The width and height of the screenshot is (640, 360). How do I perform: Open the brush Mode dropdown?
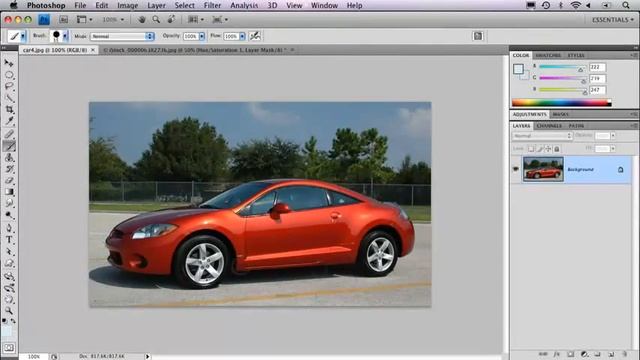tap(122, 36)
